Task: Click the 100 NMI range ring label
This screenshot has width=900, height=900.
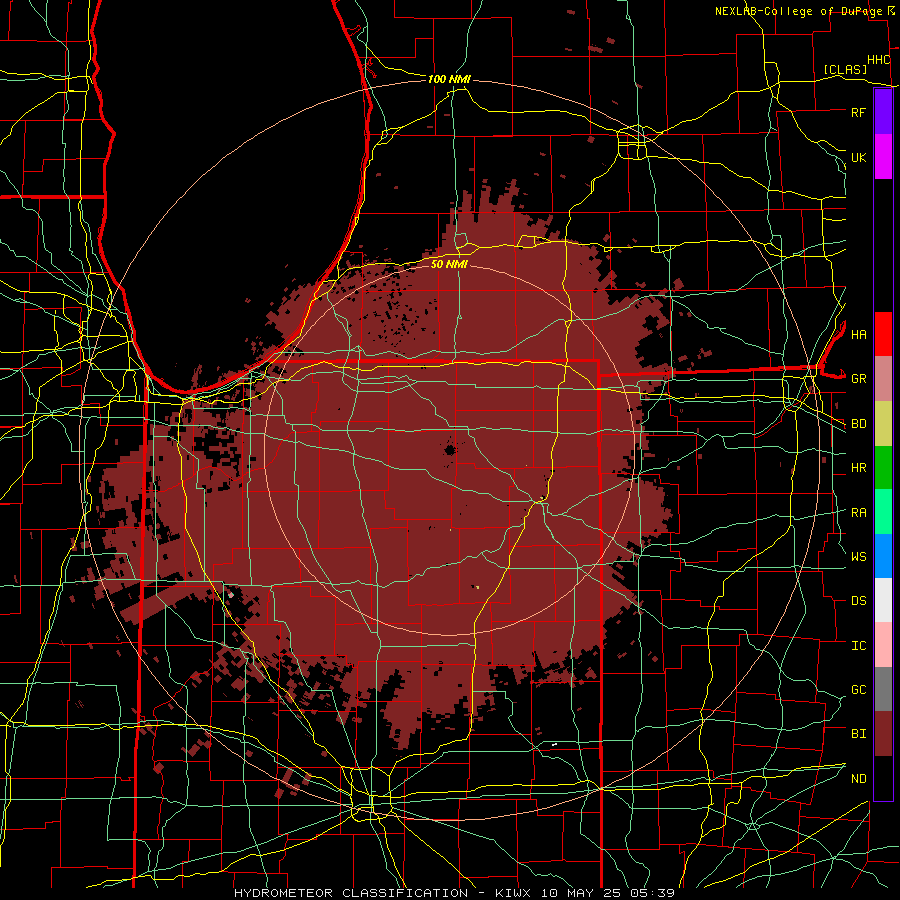Action: (449, 79)
